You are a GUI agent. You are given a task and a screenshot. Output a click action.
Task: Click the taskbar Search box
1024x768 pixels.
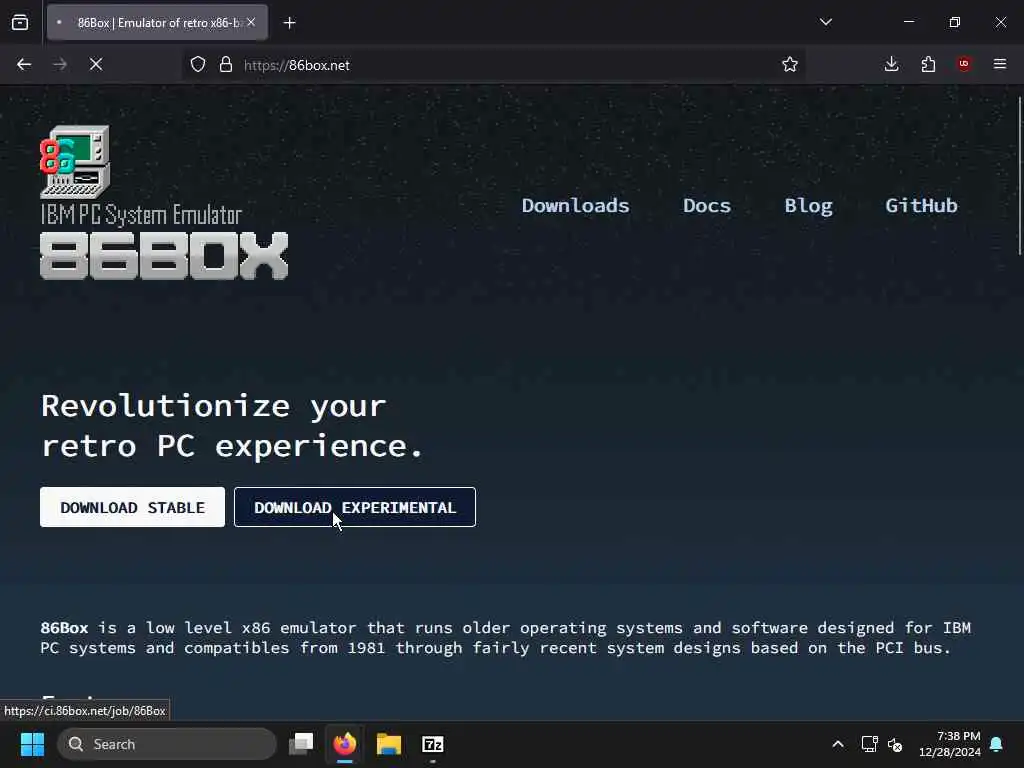(x=167, y=744)
